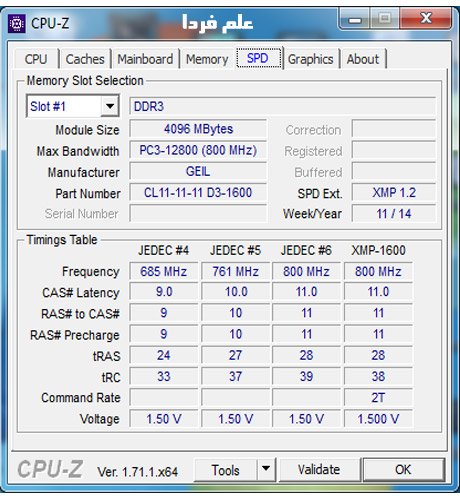Image resolution: width=460 pixels, height=500 pixels.
Task: Select the Slot #1 combo box
Action: coord(73,106)
